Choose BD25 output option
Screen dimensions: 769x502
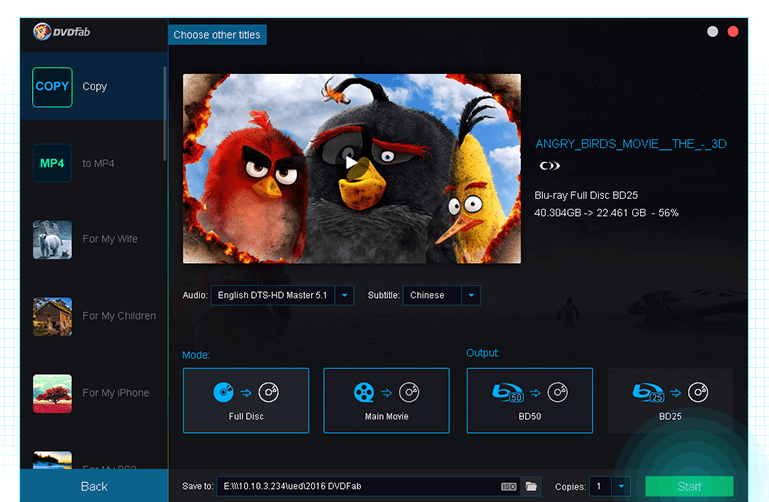point(670,401)
